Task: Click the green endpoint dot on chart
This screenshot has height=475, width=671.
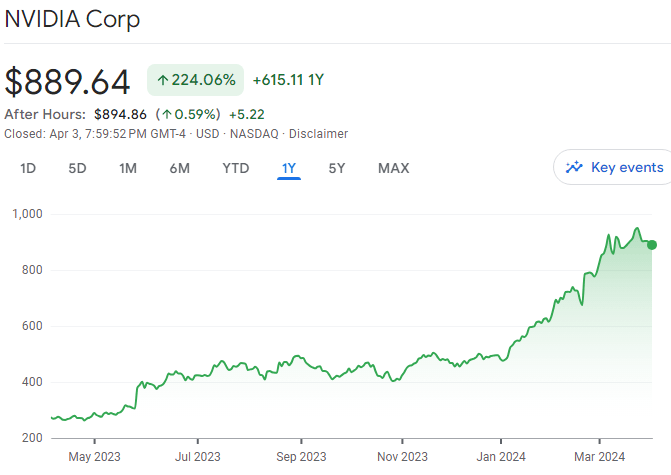Action: [x=652, y=245]
